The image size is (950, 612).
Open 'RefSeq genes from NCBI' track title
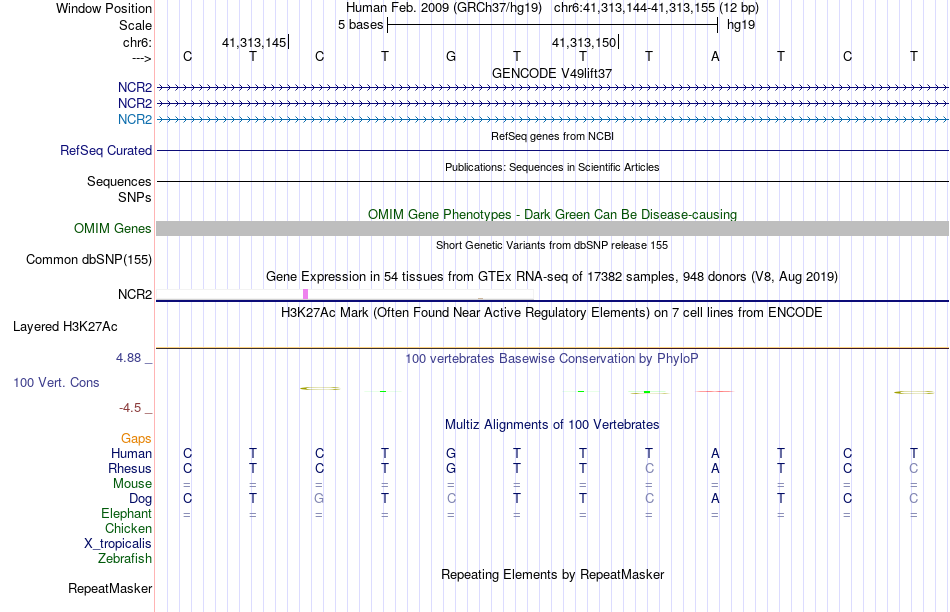click(552, 136)
